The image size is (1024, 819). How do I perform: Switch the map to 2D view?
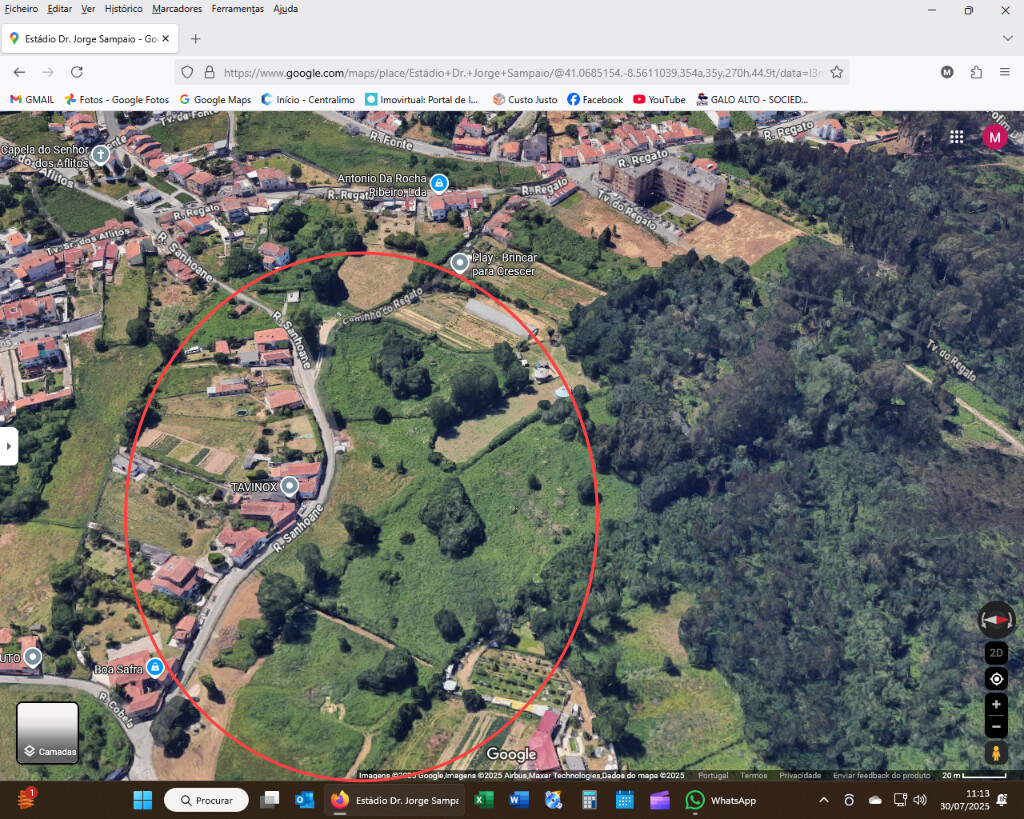tap(996, 653)
